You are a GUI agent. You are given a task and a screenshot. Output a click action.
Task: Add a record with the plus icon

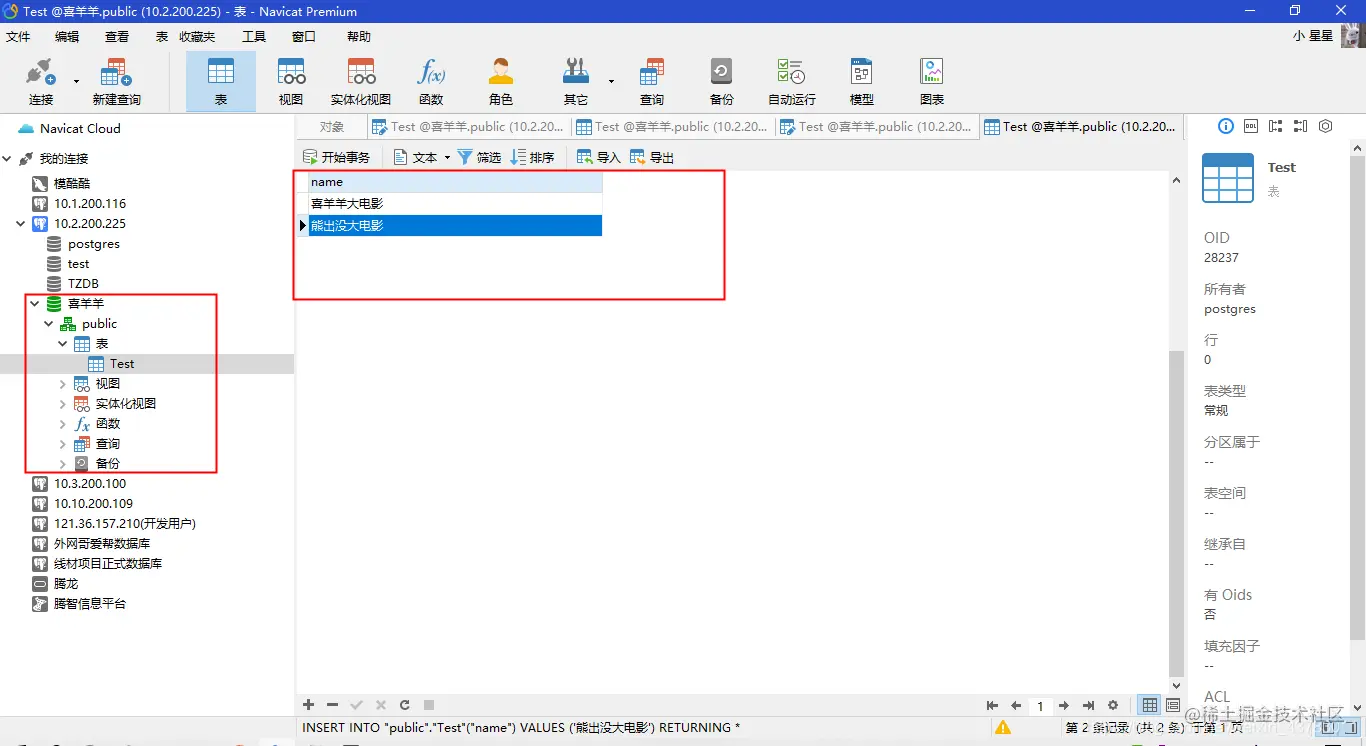(x=309, y=705)
